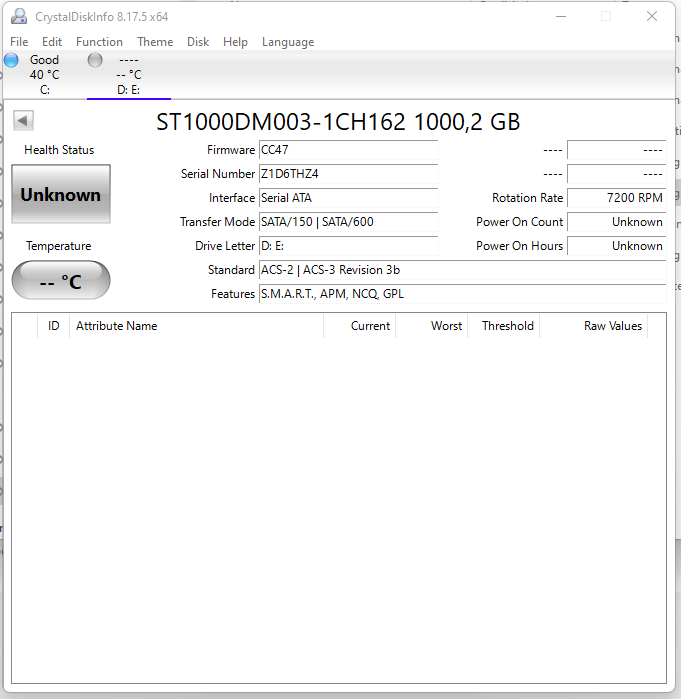Screen dimensions: 681x699
Task: Click the Worst column header
Action: click(x=432, y=326)
